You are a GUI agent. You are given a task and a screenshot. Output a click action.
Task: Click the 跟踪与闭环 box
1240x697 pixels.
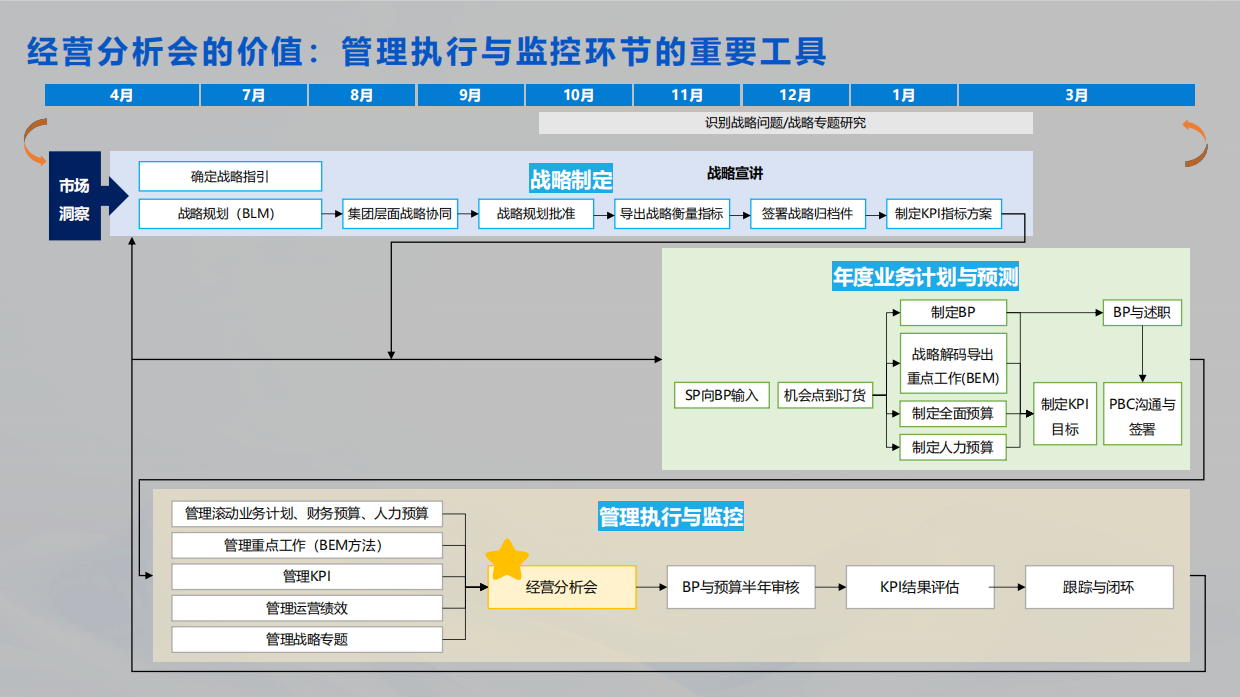coord(1099,587)
